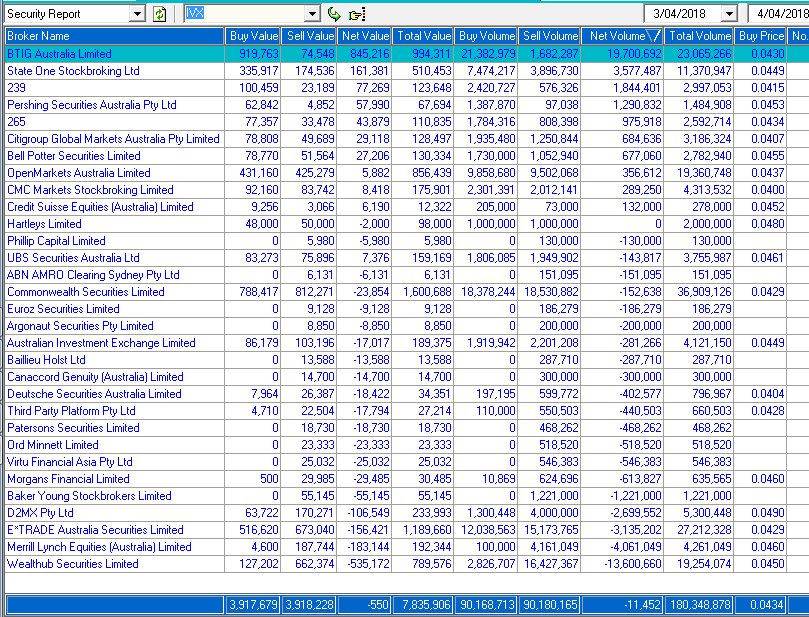The image size is (809, 617).
Task: Click E*TRADE sell volume 15,173,765
Action: (x=551, y=530)
